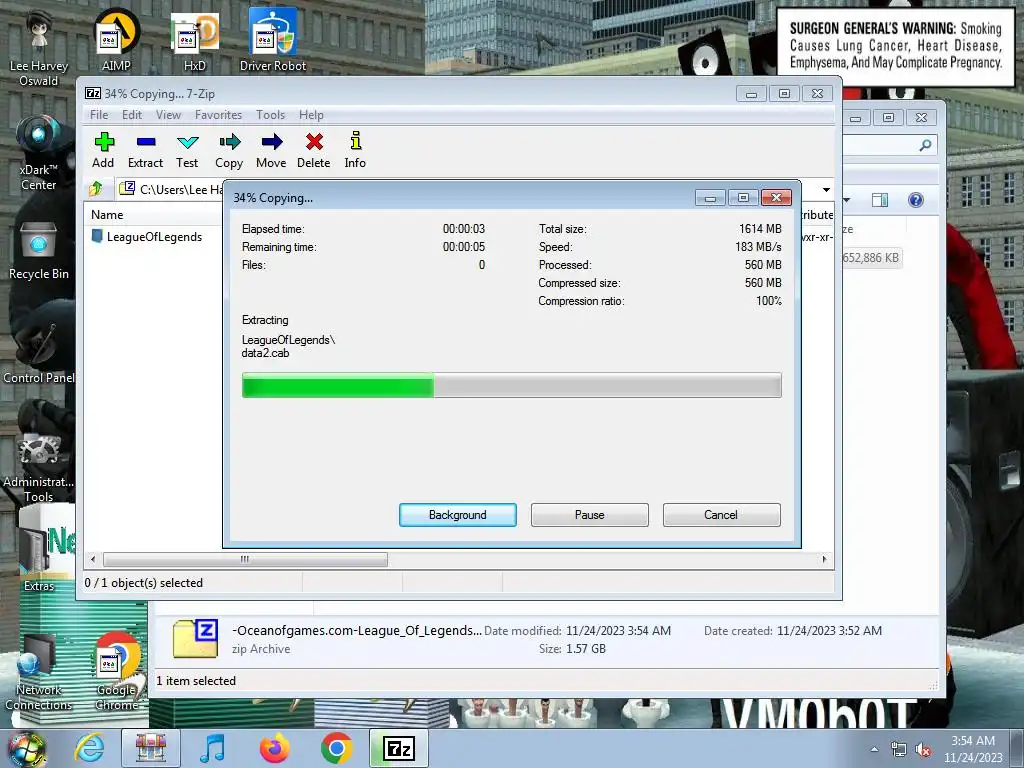Image resolution: width=1024 pixels, height=768 pixels.
Task: Open the Recycle Bin
Action: pos(39,251)
